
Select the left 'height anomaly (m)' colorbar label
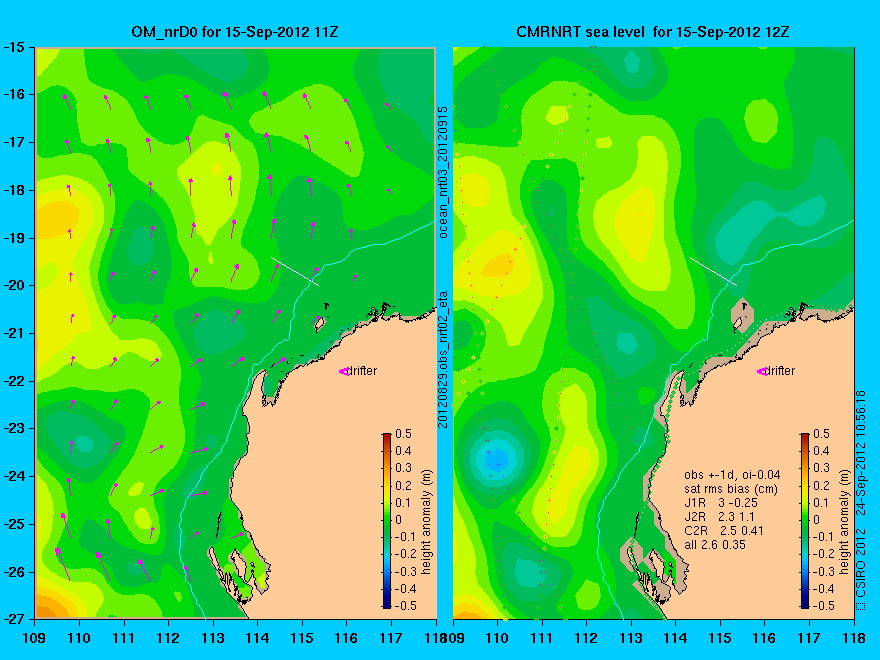coord(427,522)
